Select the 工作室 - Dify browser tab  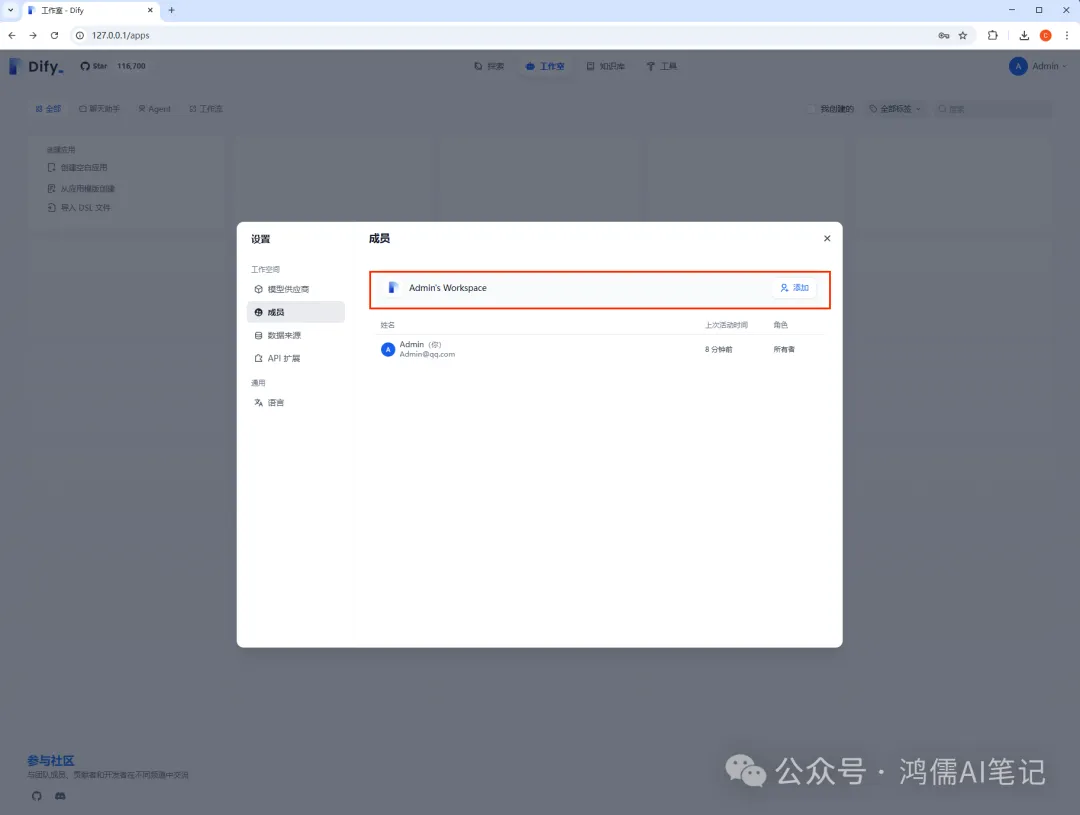pyautogui.click(x=91, y=10)
